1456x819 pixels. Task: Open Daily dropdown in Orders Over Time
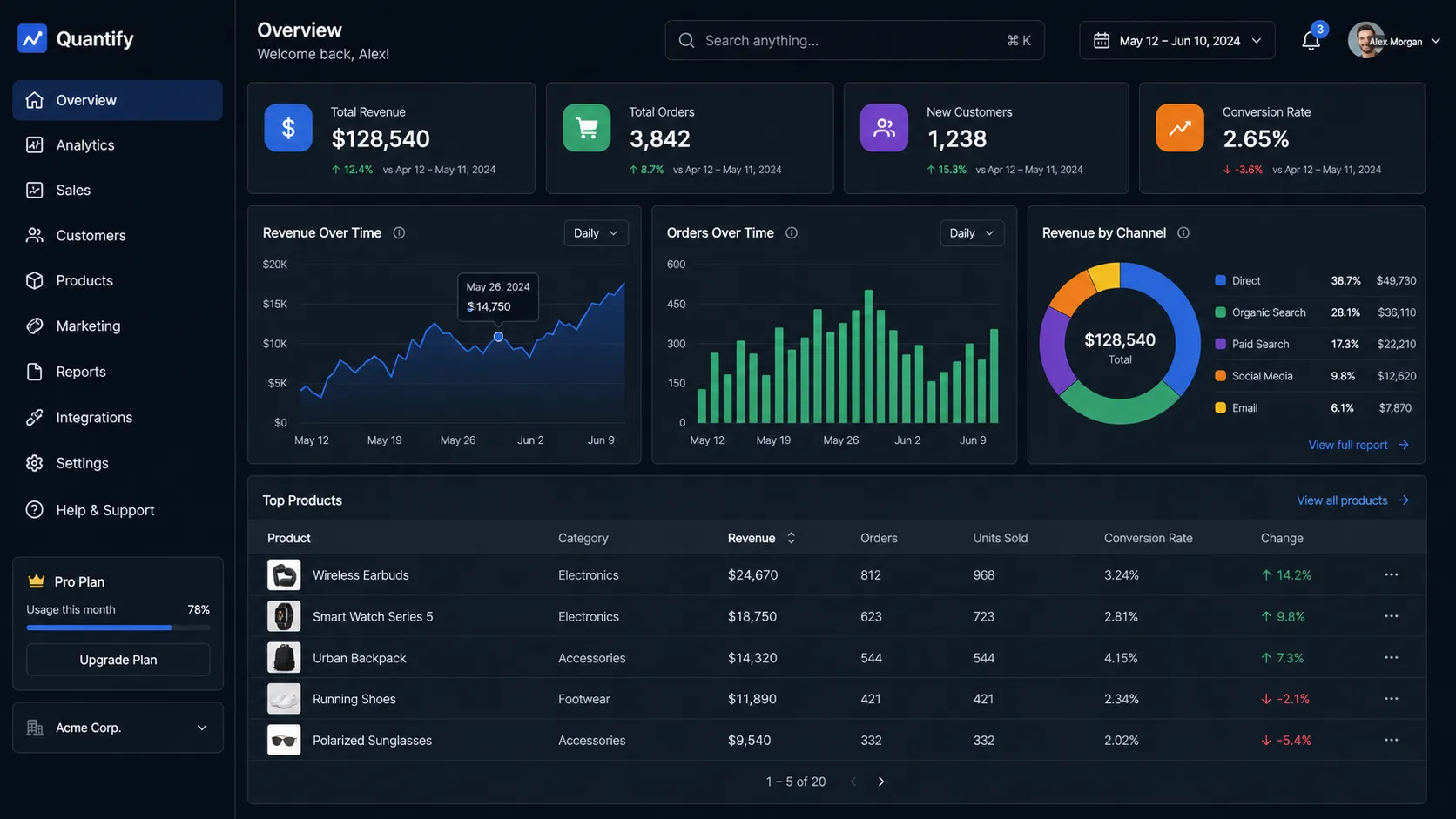(x=972, y=232)
